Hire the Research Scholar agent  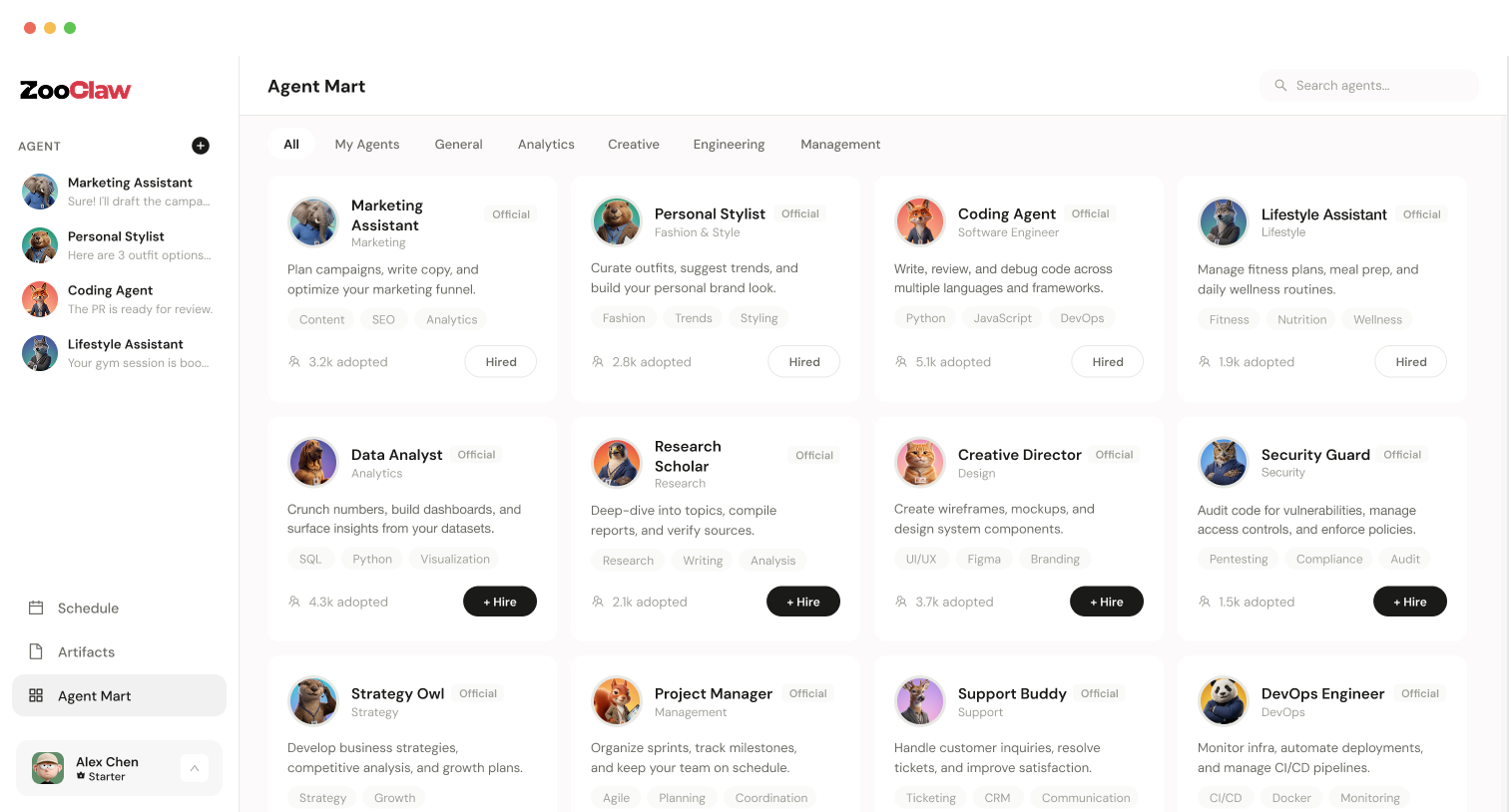coord(803,602)
